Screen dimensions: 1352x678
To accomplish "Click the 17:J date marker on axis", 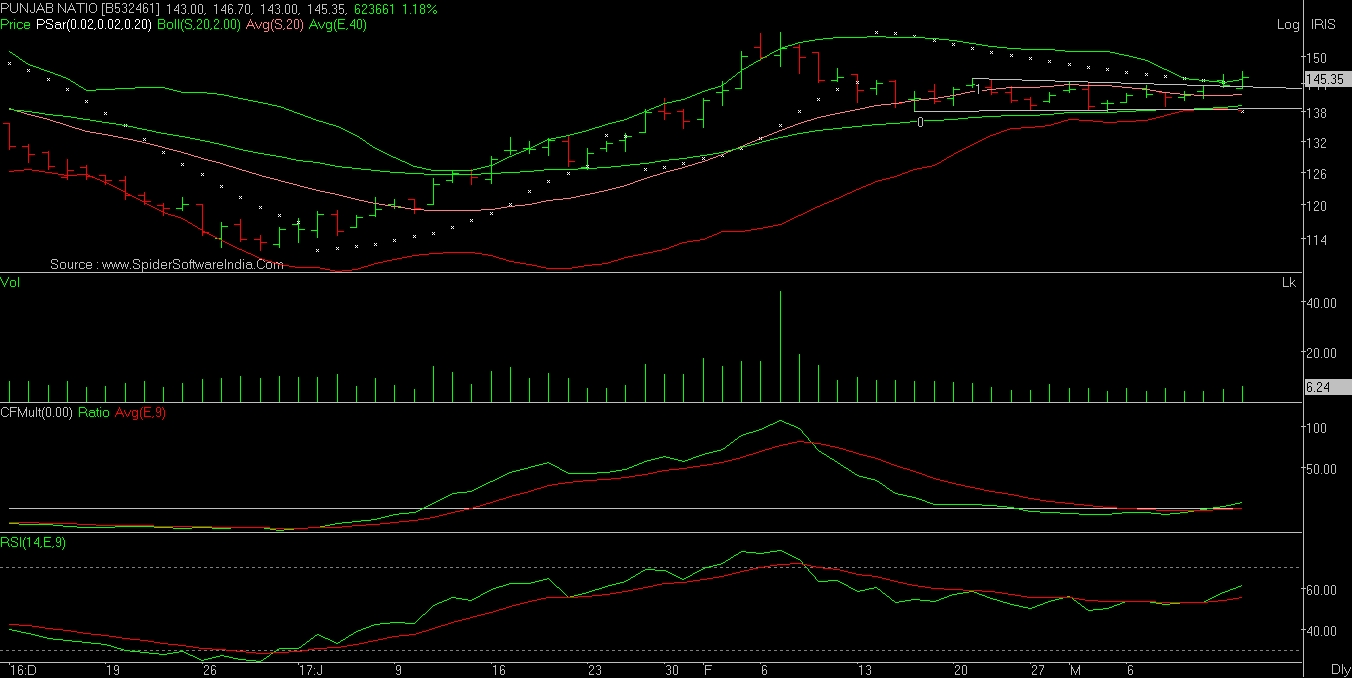I will pos(311,669).
